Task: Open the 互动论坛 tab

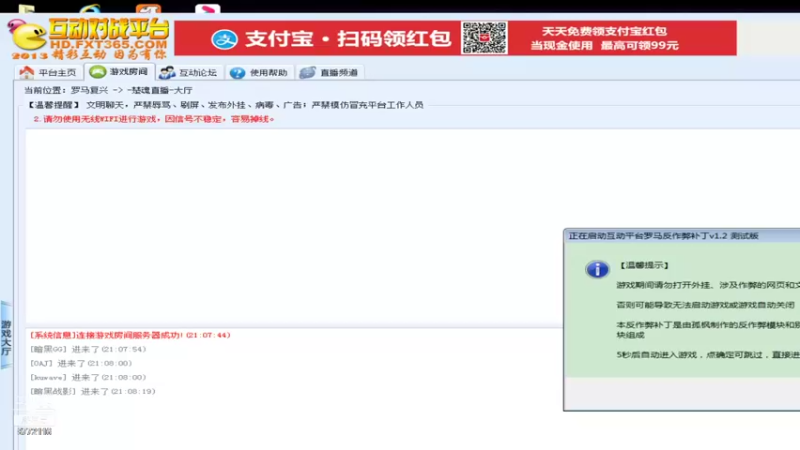Action: (x=189, y=72)
